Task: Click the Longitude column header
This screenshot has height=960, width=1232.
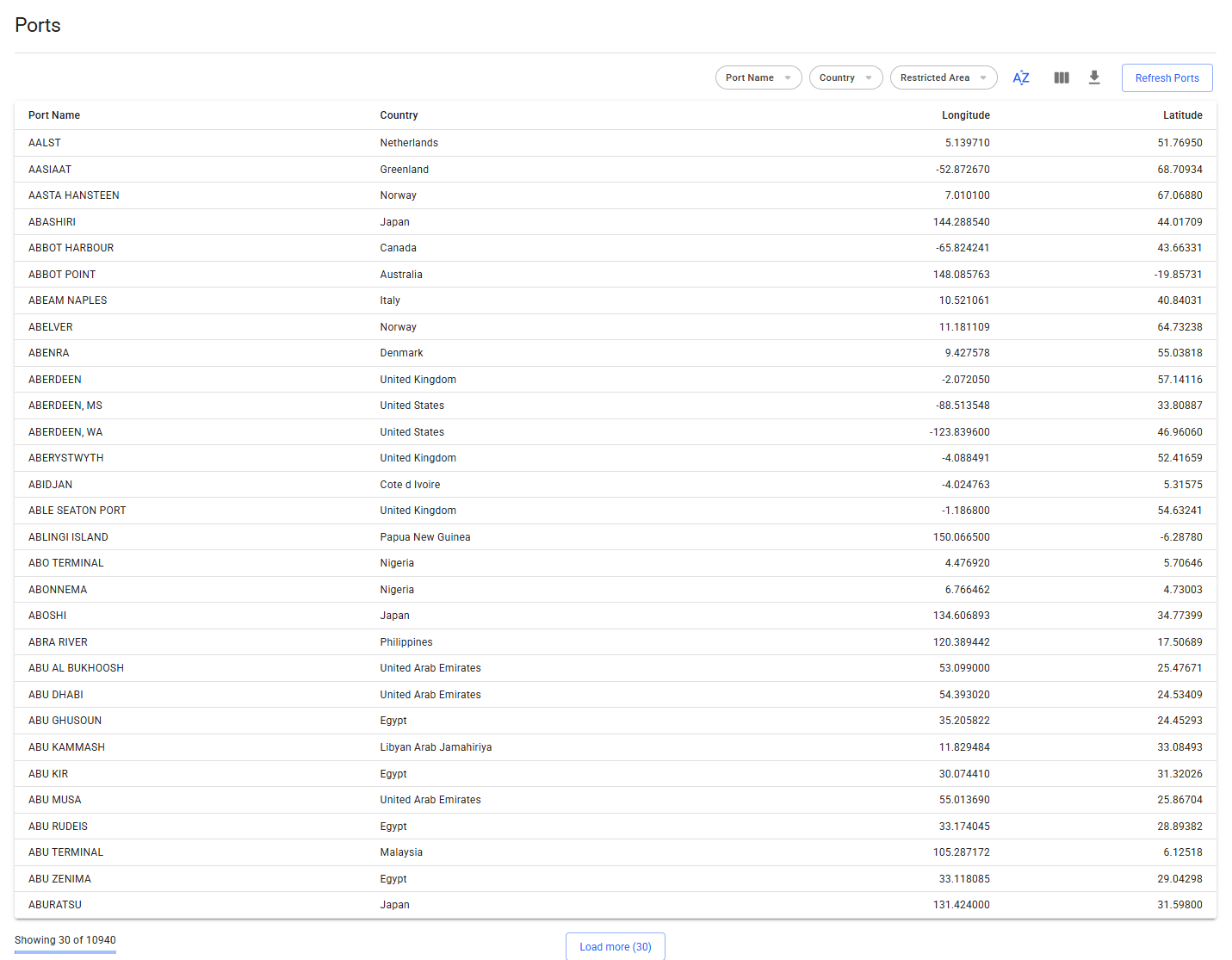Action: click(x=965, y=115)
